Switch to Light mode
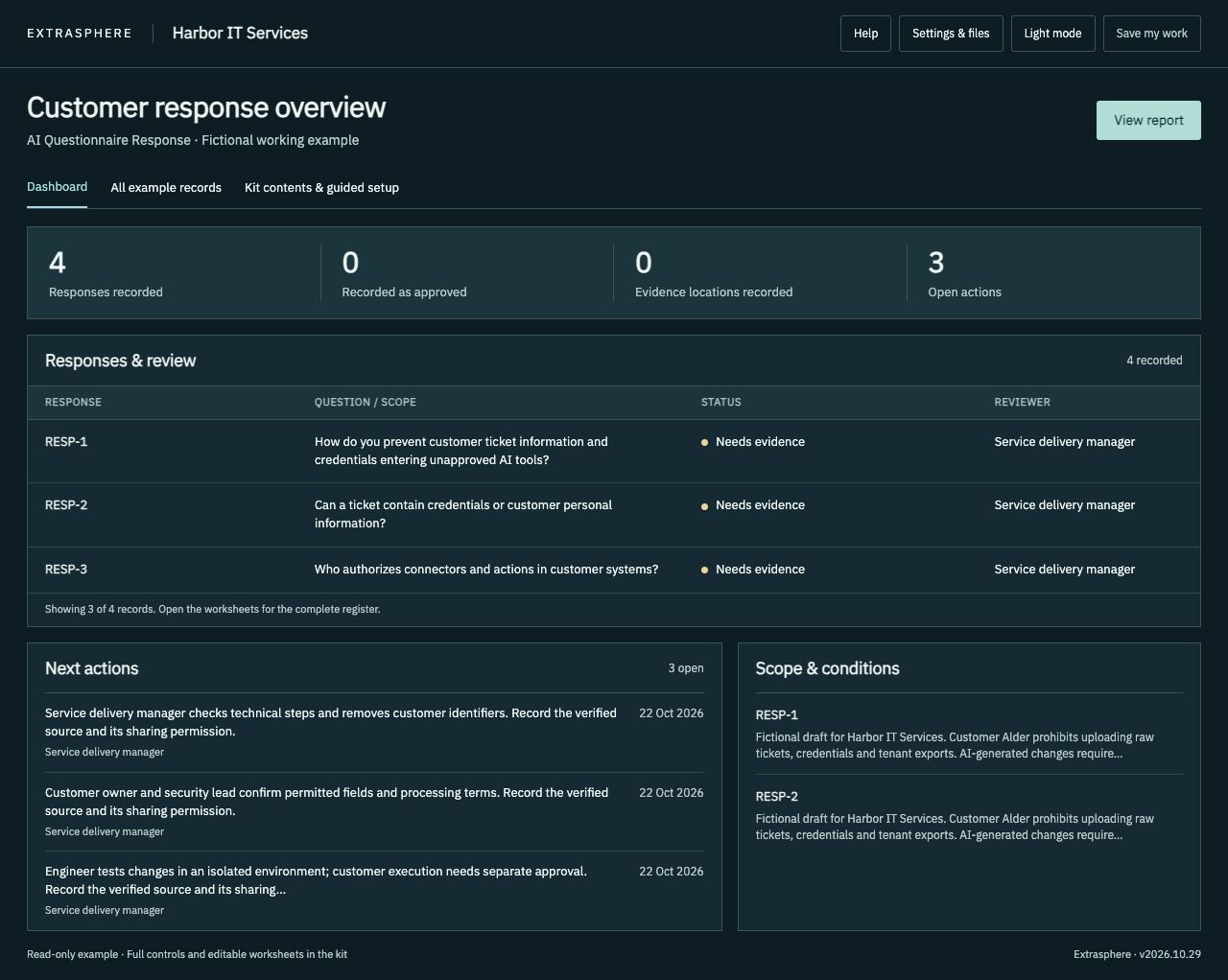The height and width of the screenshot is (980, 1228). (x=1052, y=34)
